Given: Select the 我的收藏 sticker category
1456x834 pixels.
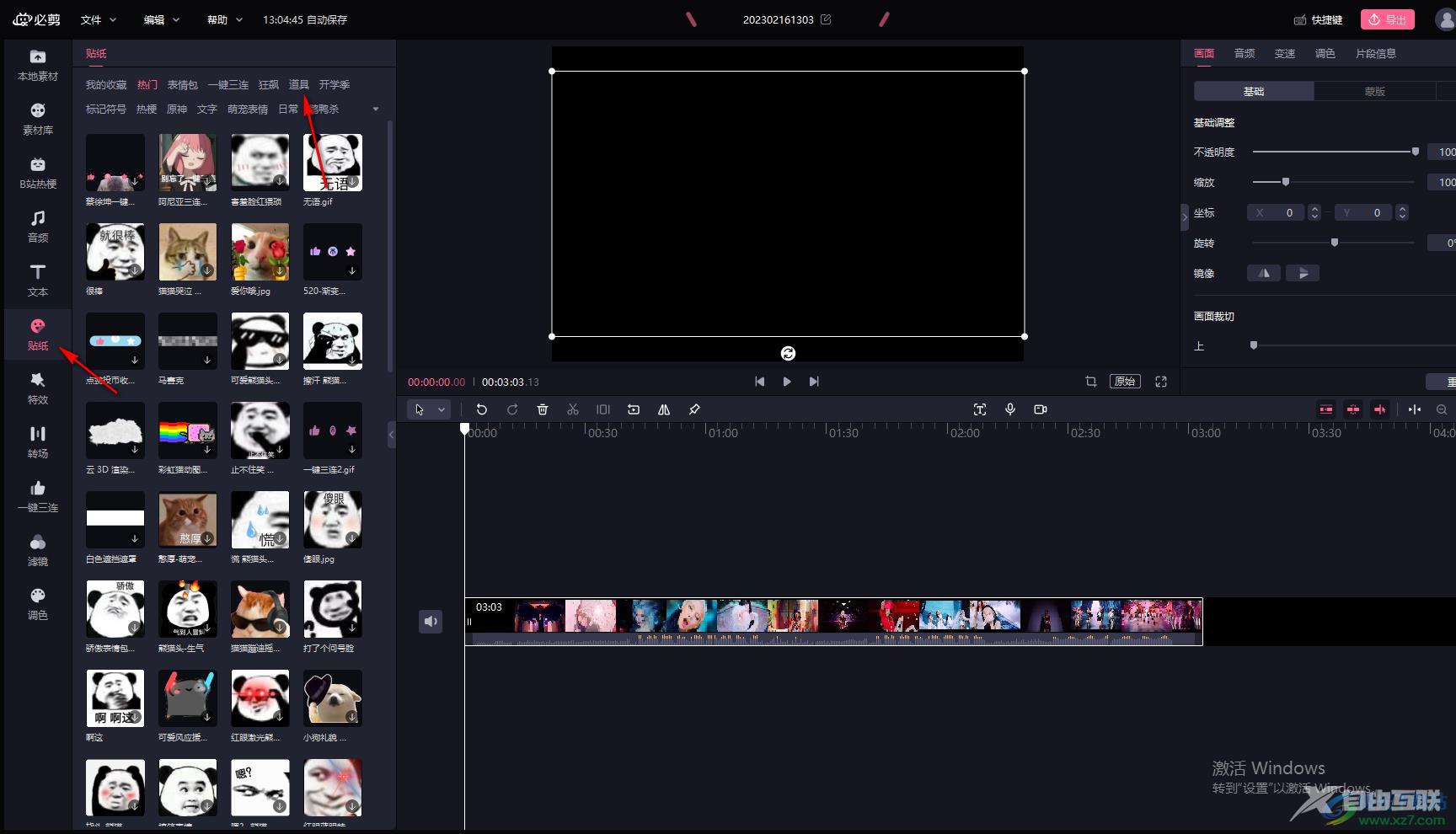Looking at the screenshot, I should click(106, 84).
